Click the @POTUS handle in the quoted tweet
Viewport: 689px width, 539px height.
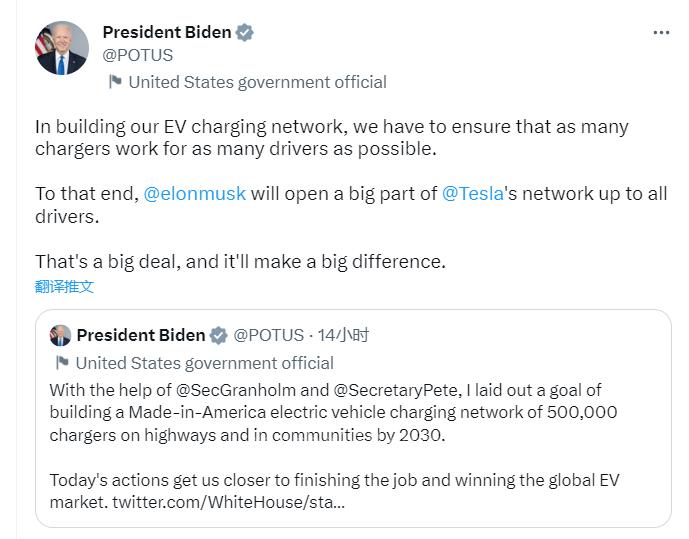click(269, 335)
